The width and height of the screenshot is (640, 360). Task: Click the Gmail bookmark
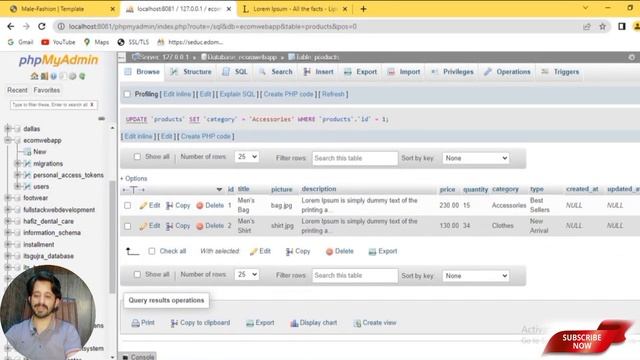(x=20, y=42)
